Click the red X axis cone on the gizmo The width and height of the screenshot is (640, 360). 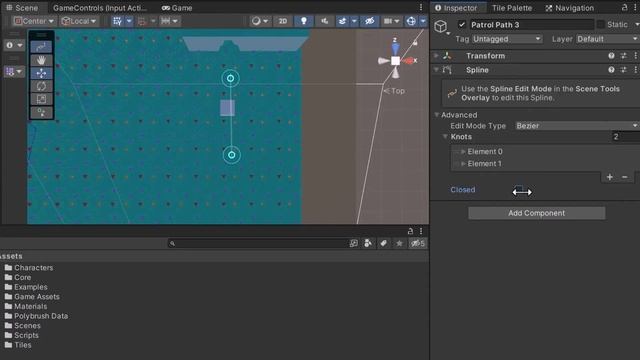tap(408, 60)
